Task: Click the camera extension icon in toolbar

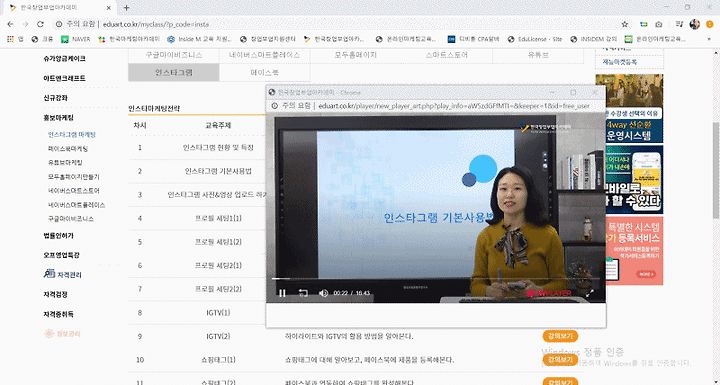Action: (x=659, y=24)
